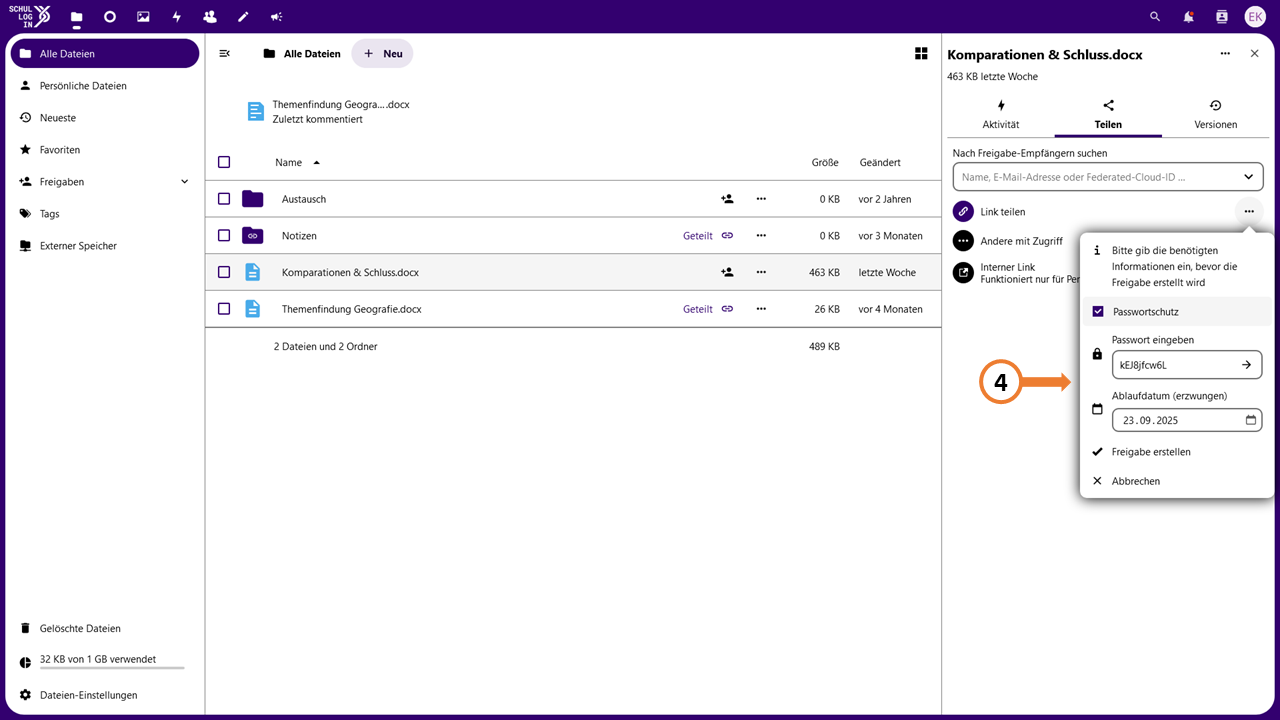Open the EK user avatar menu
1280x720 pixels.
[1255, 17]
